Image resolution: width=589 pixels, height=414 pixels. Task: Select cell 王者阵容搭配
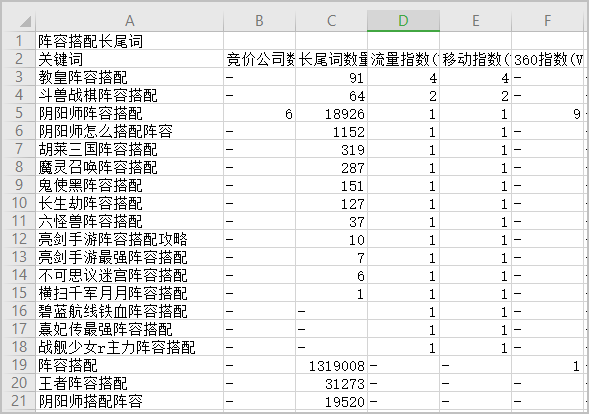(130, 383)
